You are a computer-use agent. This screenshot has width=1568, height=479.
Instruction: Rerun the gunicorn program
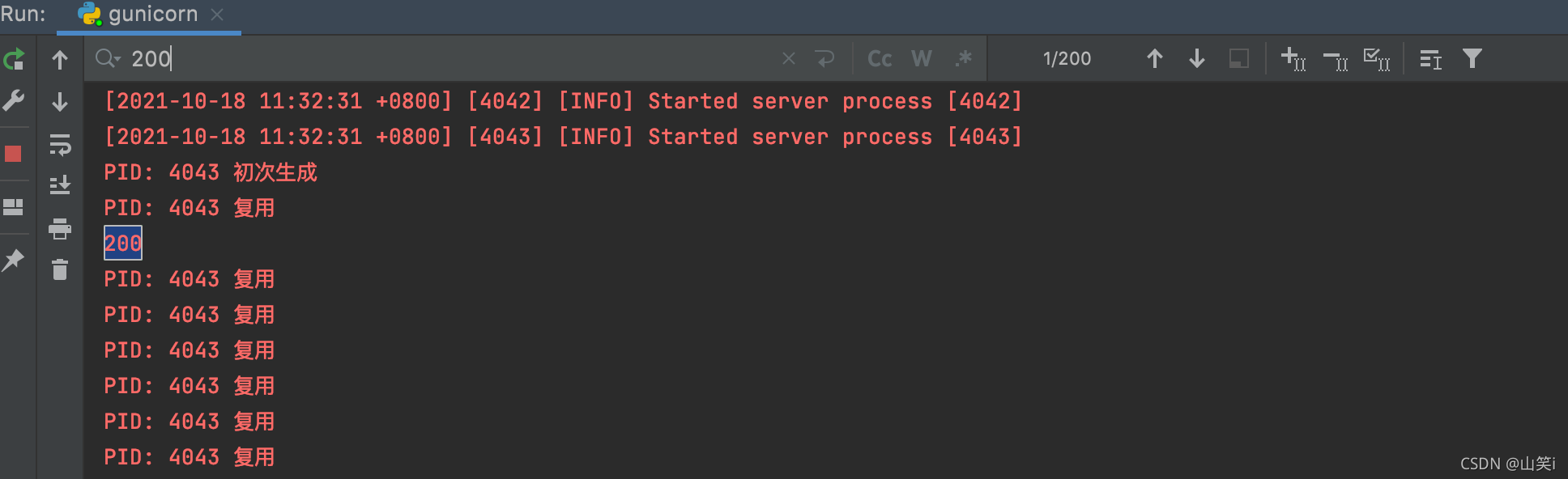coord(13,59)
